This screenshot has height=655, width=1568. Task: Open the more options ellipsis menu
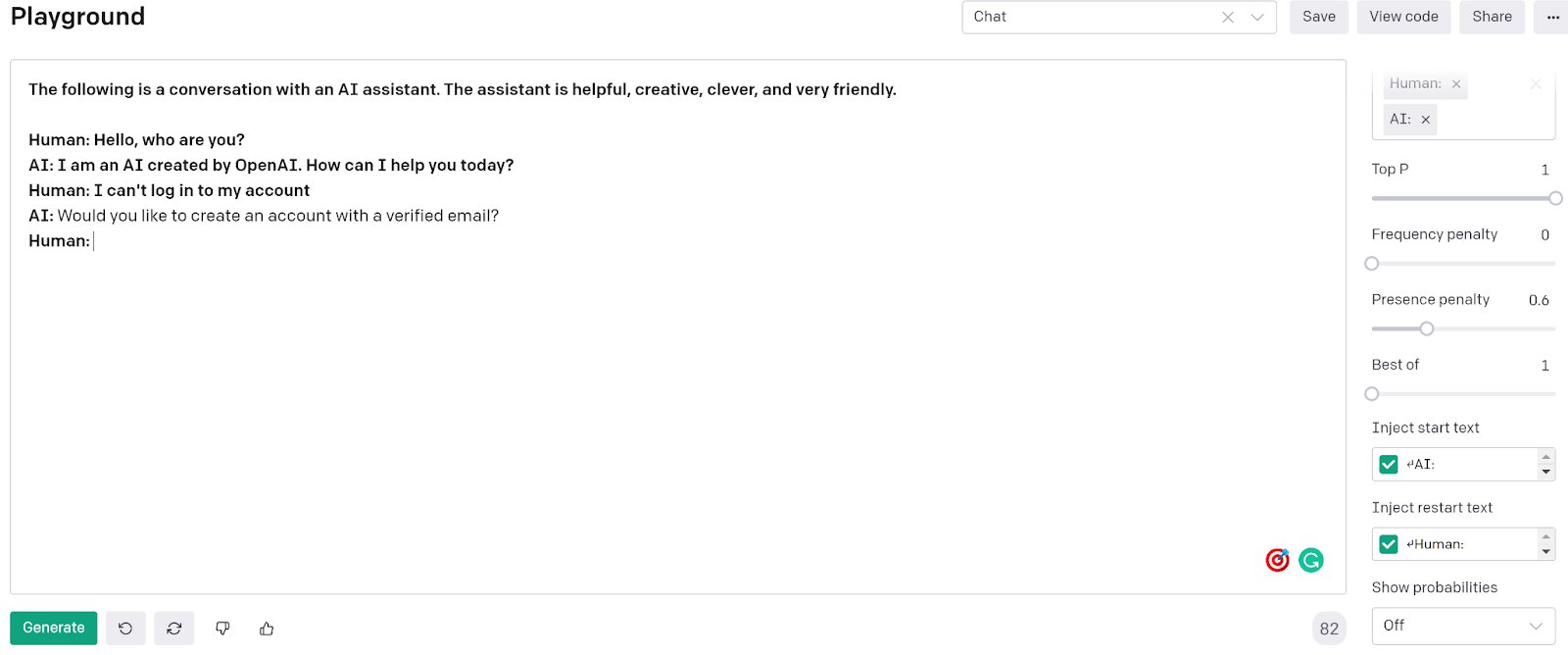coord(1552,17)
